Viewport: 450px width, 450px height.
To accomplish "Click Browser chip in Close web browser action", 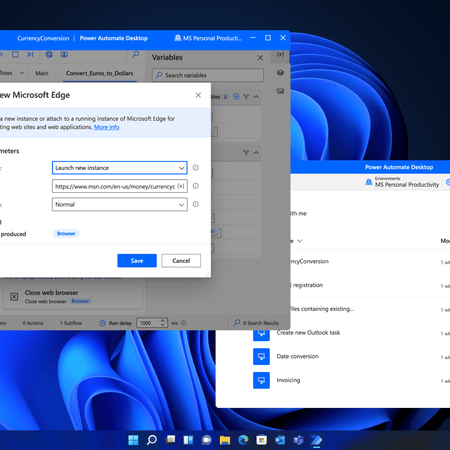I will pos(80,301).
